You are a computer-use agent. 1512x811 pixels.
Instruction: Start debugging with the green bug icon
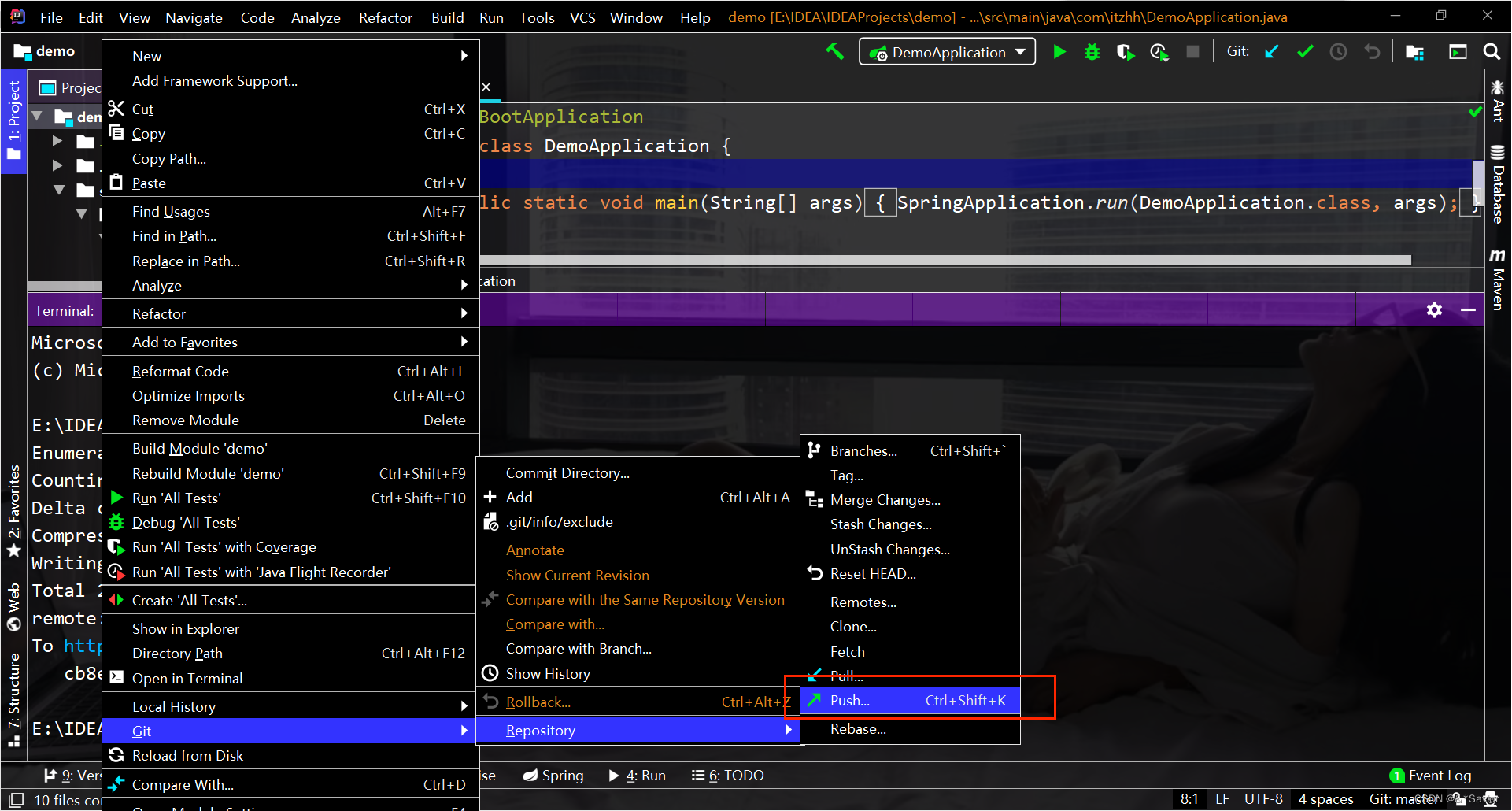[1092, 52]
